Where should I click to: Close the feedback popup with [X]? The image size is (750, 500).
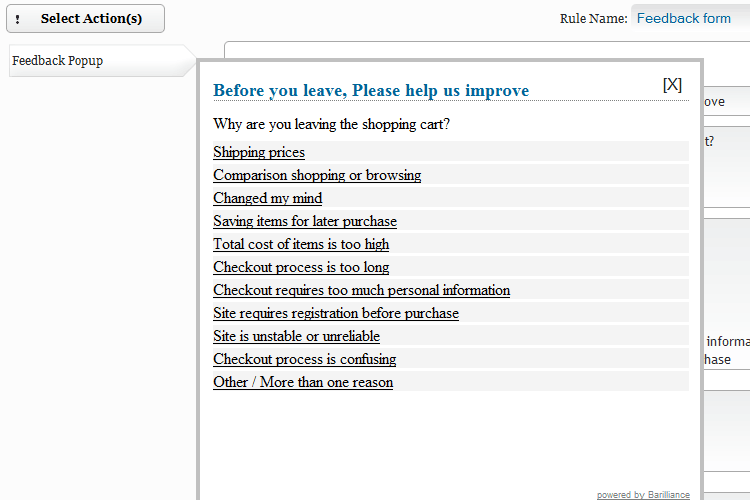(672, 85)
